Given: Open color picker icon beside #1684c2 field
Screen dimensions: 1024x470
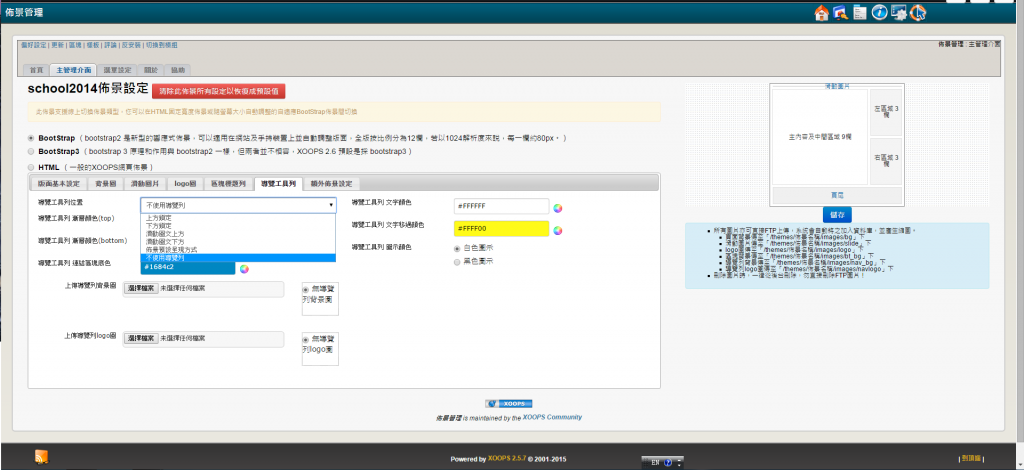Looking at the screenshot, I should (243, 267).
